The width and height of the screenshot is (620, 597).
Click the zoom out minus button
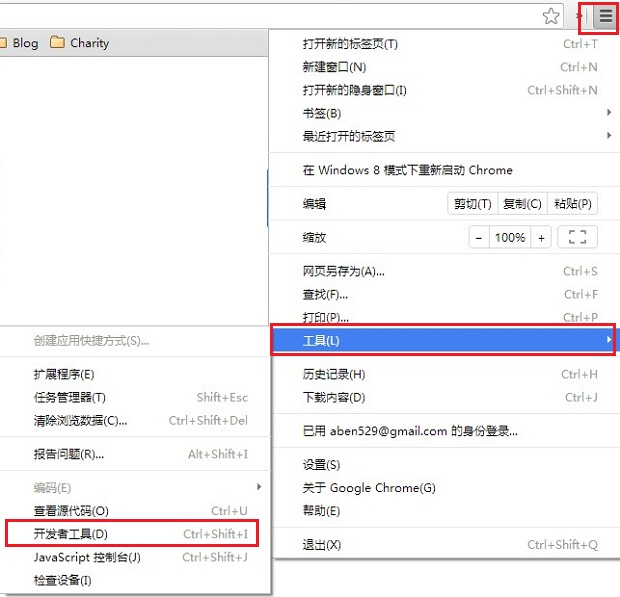coord(479,238)
